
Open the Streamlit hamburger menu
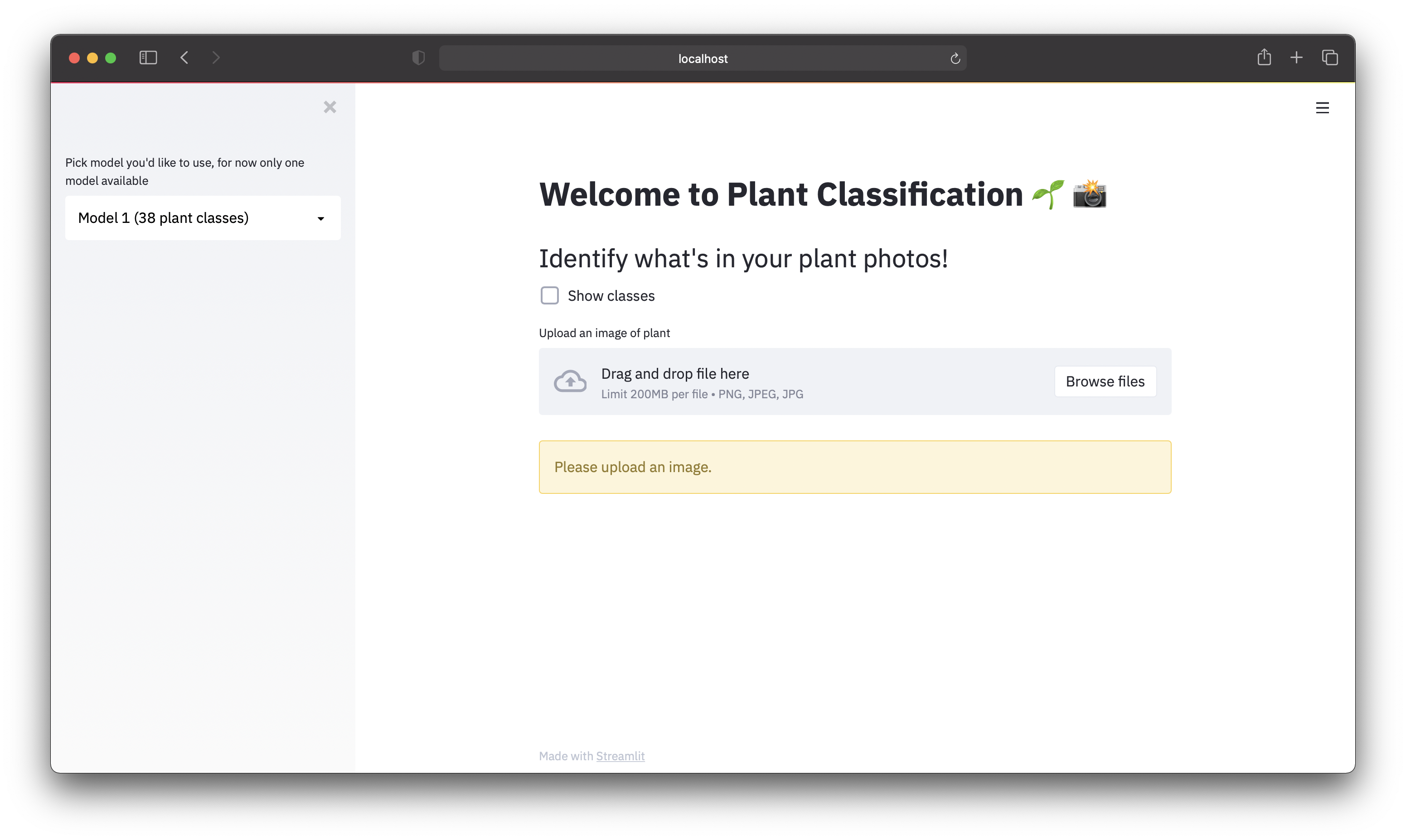(1322, 107)
